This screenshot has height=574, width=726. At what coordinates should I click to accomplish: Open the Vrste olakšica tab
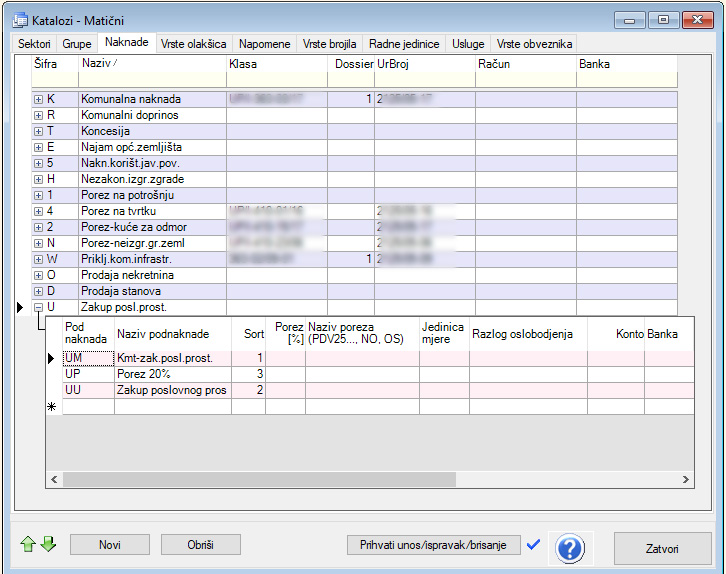[x=194, y=44]
